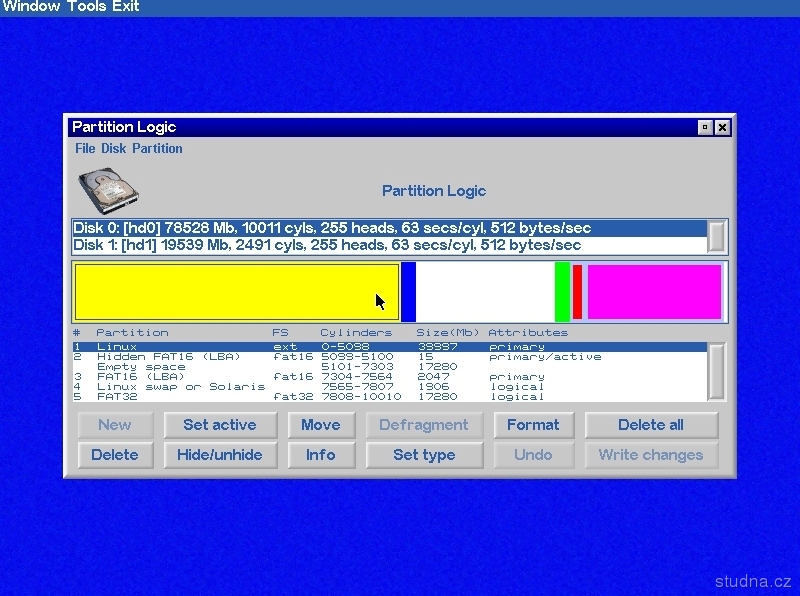Click the Undo button
The height and width of the screenshot is (596, 800).
pos(534,455)
